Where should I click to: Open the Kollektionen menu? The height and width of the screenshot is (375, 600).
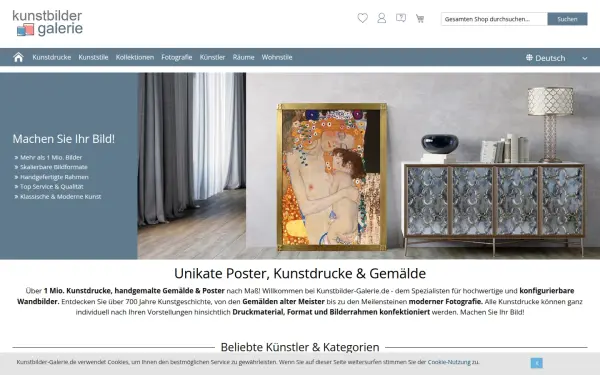[x=135, y=57]
